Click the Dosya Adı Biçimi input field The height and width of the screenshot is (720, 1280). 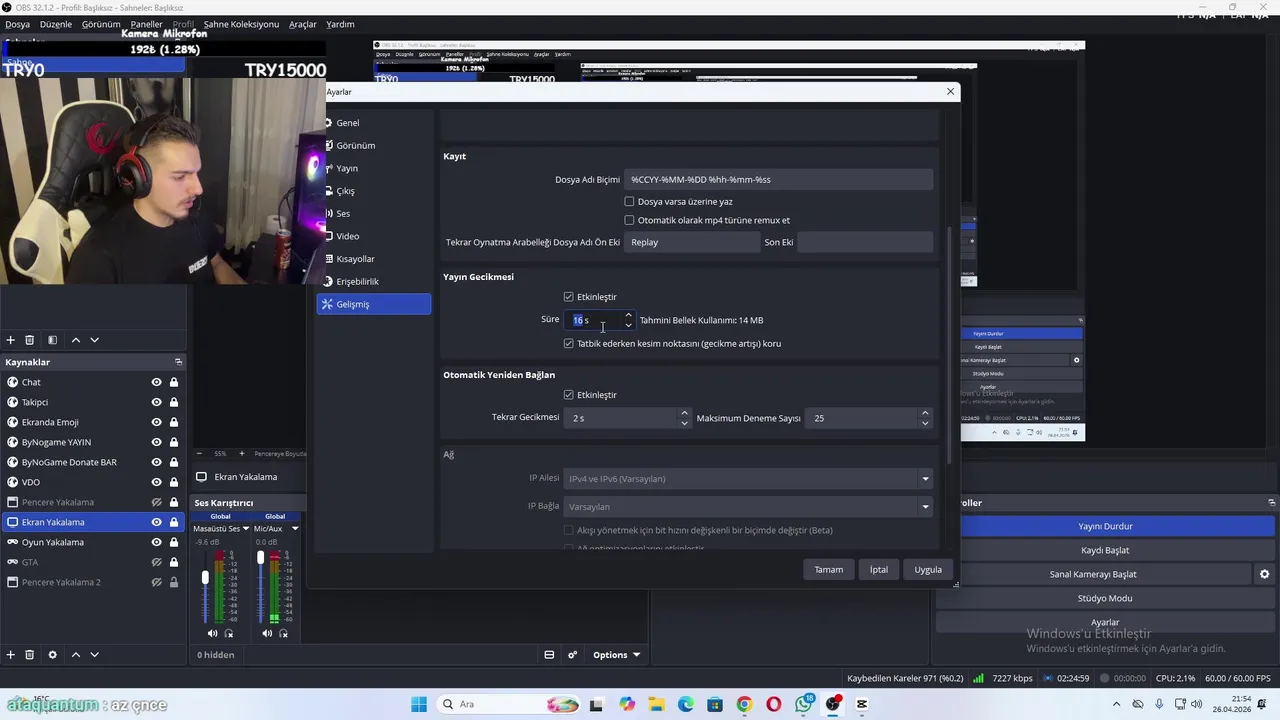[778, 179]
